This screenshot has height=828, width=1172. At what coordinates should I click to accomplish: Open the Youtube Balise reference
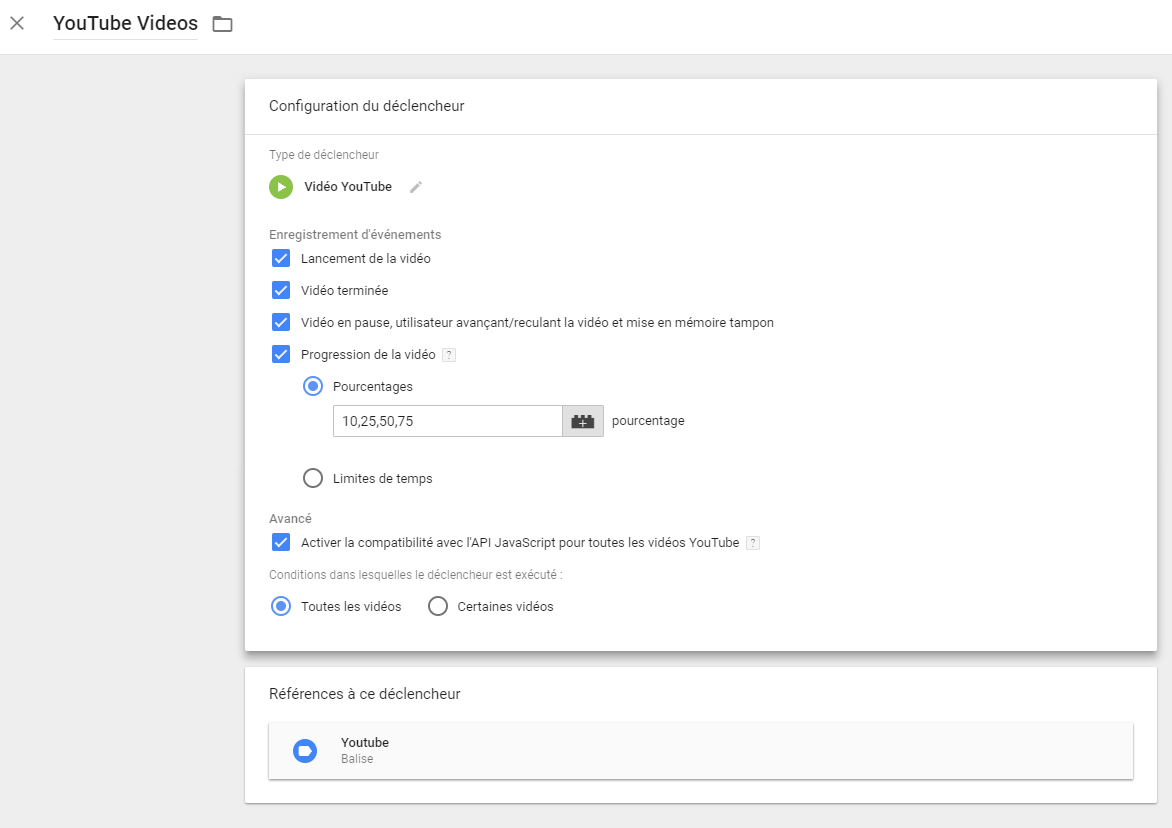coord(700,750)
